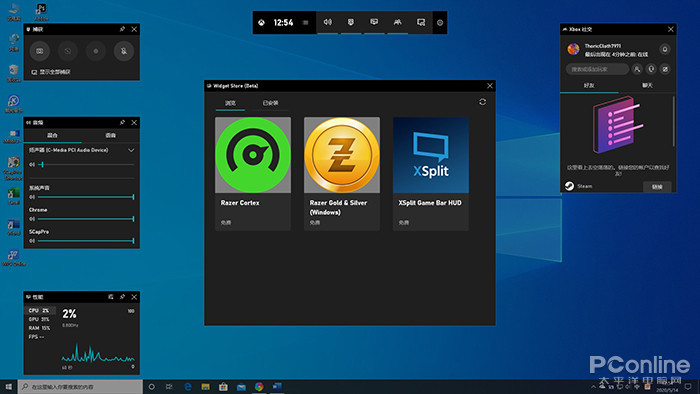This screenshot has height=394, width=700.
Task: Switch to Friends tab in Xbox Social
Action: click(x=589, y=86)
